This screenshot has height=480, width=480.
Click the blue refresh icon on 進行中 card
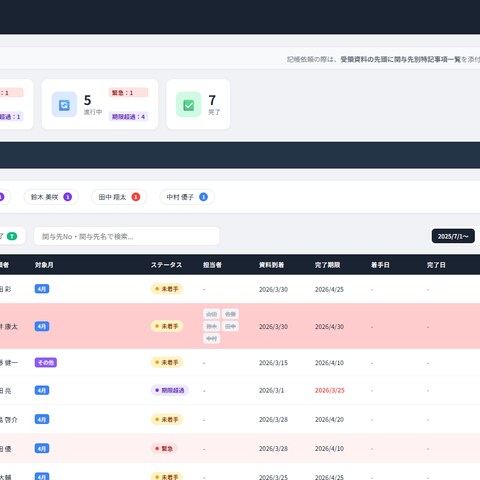pyautogui.click(x=64, y=105)
